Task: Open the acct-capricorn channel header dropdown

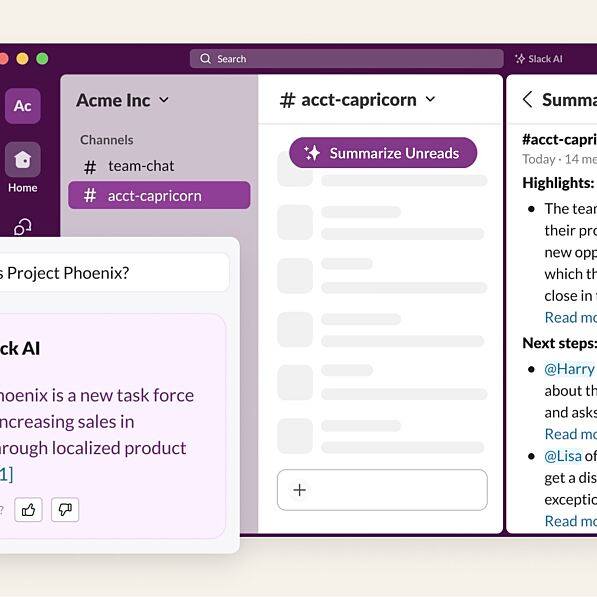Action: click(x=430, y=99)
